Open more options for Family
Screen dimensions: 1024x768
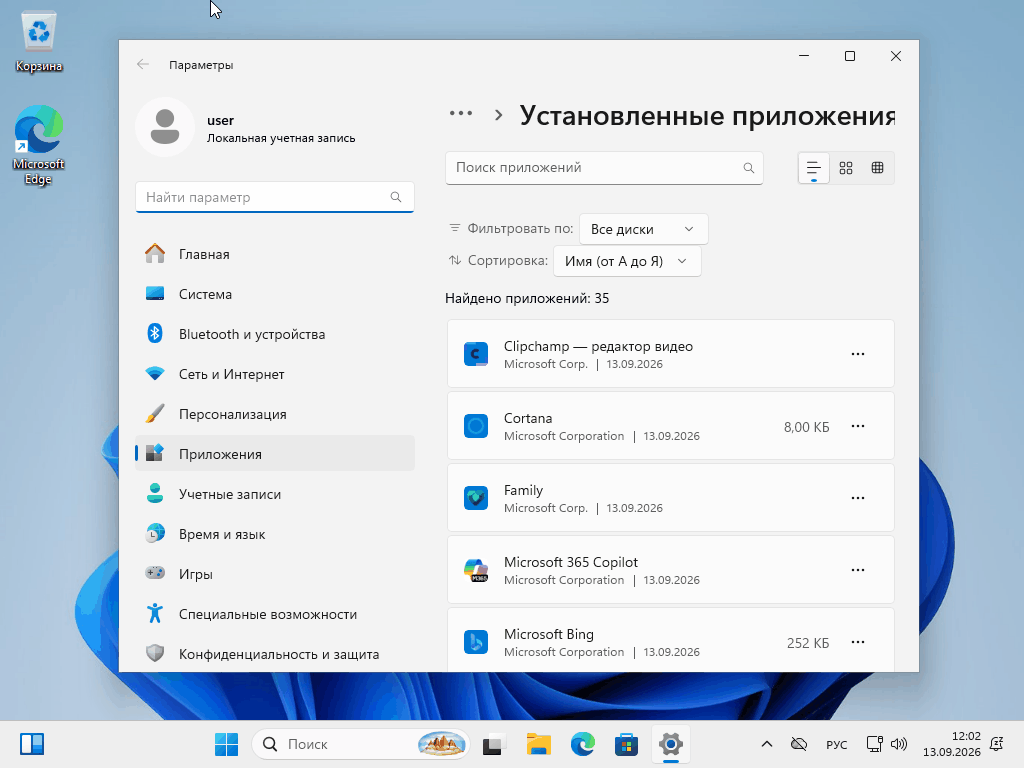857,498
